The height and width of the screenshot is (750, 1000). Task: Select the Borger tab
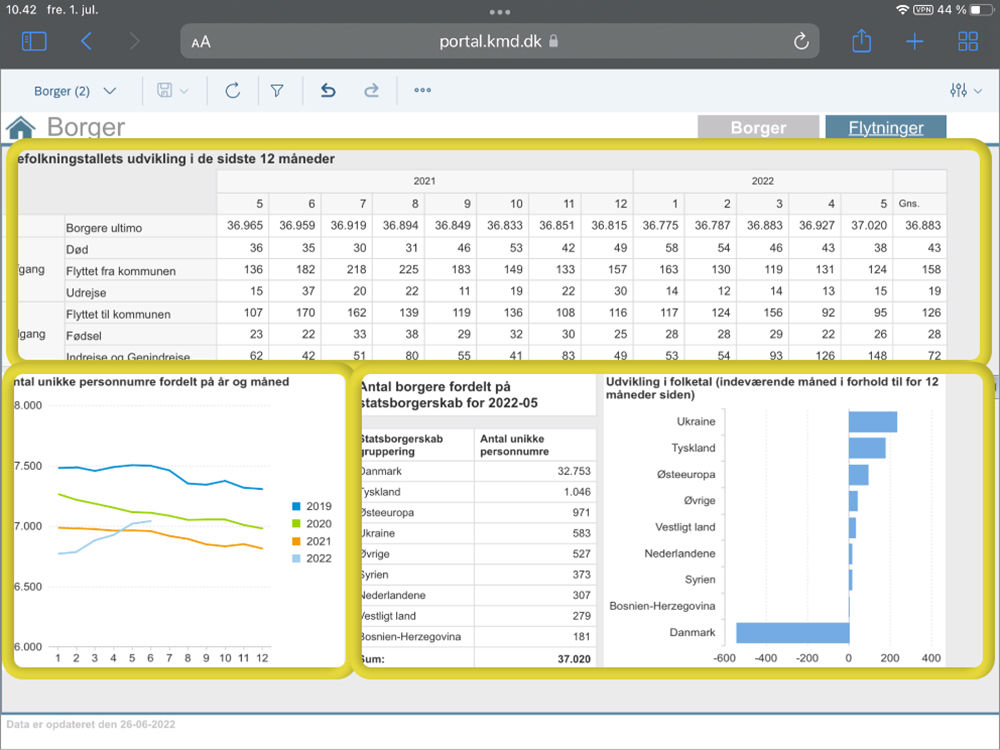pyautogui.click(x=758, y=128)
